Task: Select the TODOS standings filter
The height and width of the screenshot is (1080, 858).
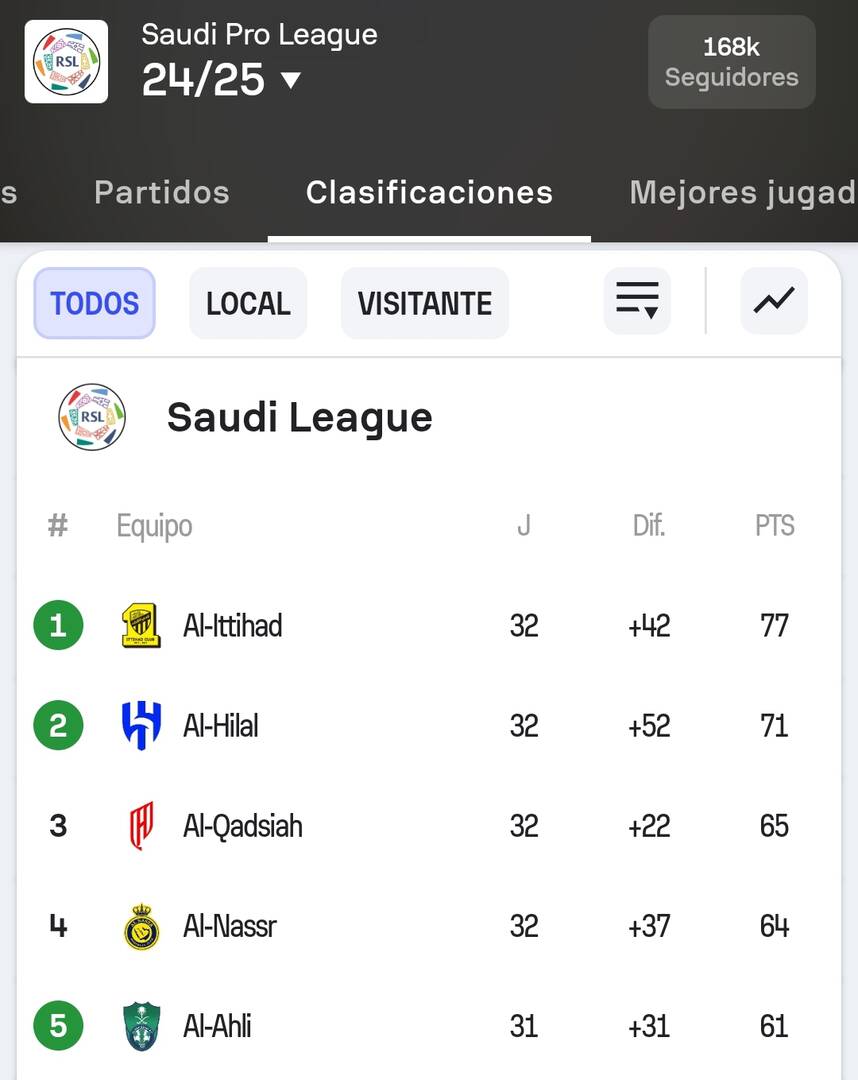Action: pyautogui.click(x=94, y=303)
